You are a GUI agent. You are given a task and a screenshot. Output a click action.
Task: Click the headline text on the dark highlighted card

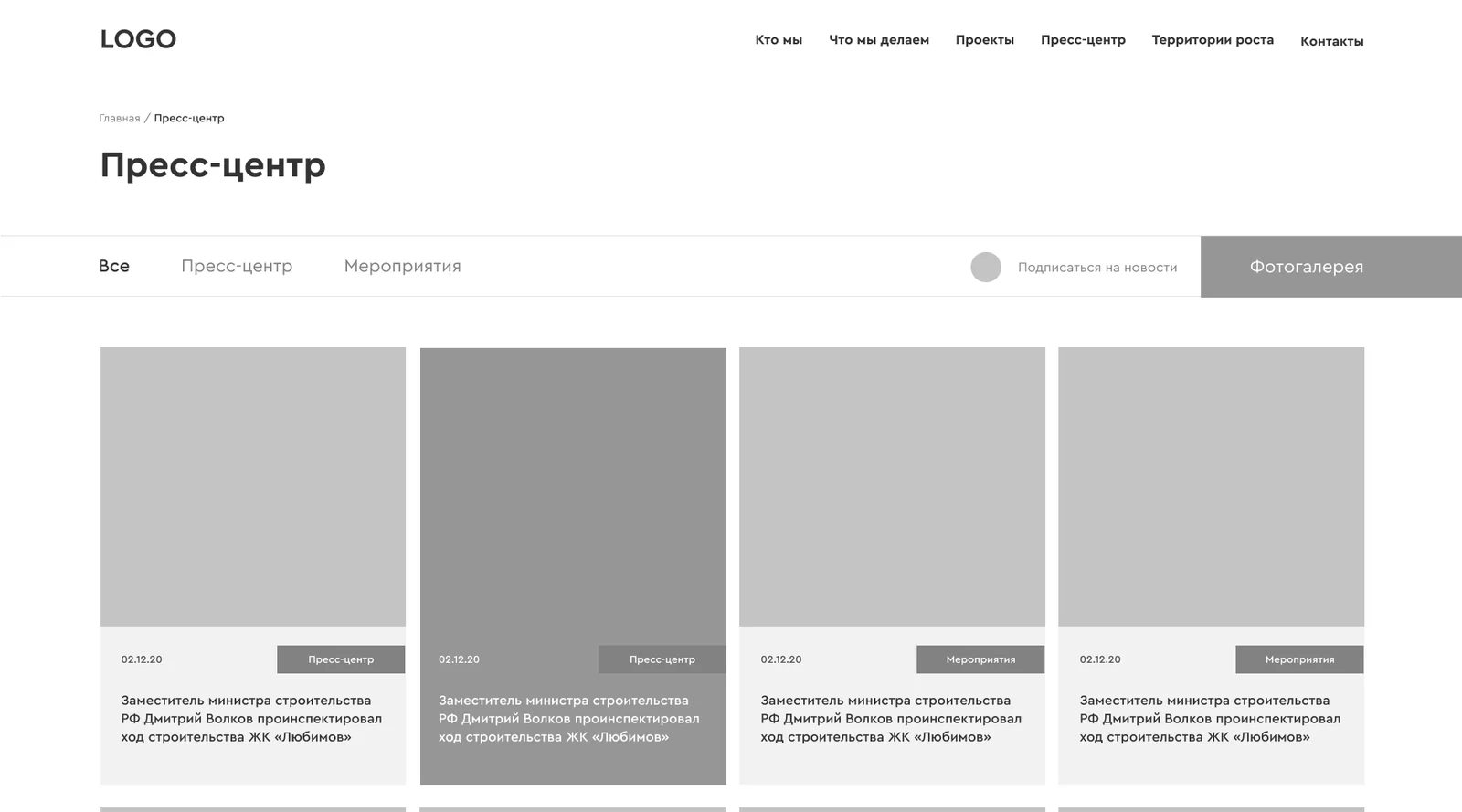click(568, 719)
